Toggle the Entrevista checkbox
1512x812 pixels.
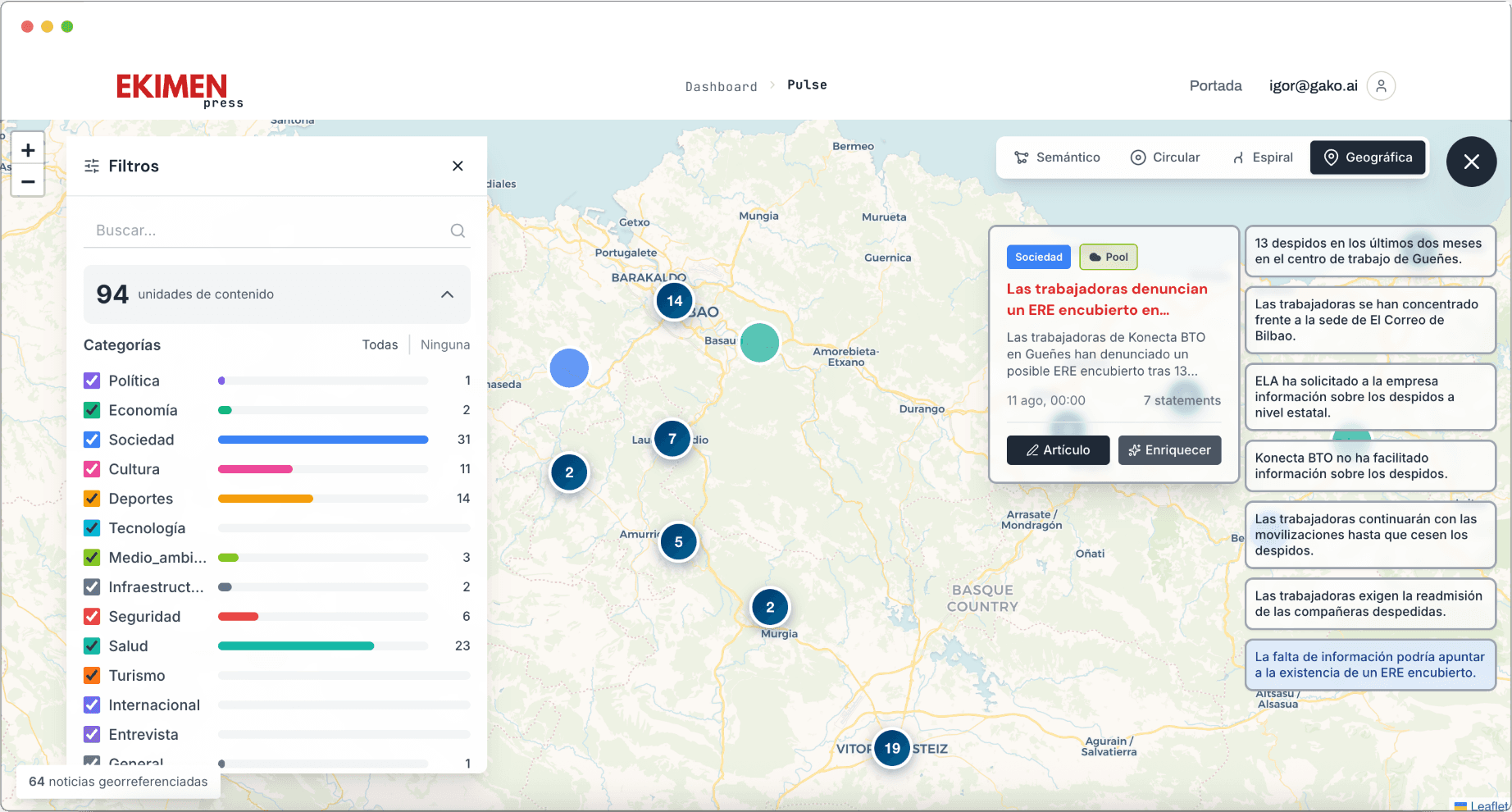[x=92, y=735]
